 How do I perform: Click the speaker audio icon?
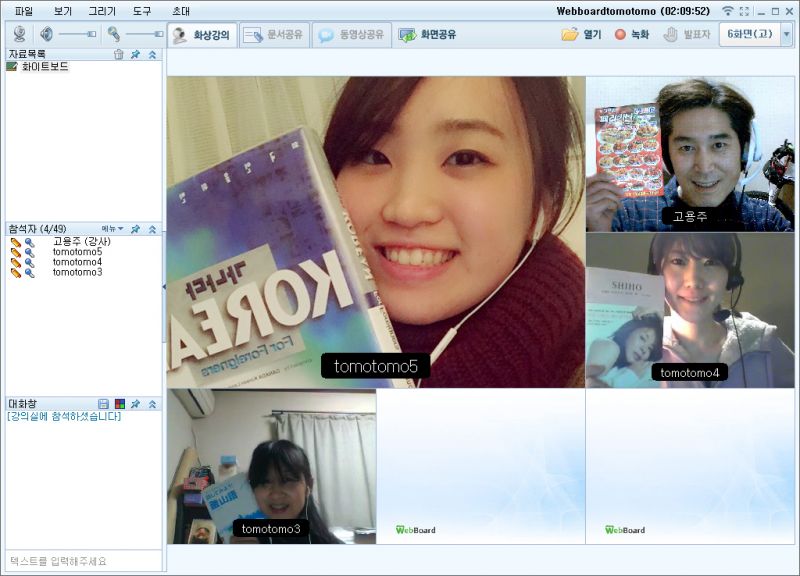(47, 33)
